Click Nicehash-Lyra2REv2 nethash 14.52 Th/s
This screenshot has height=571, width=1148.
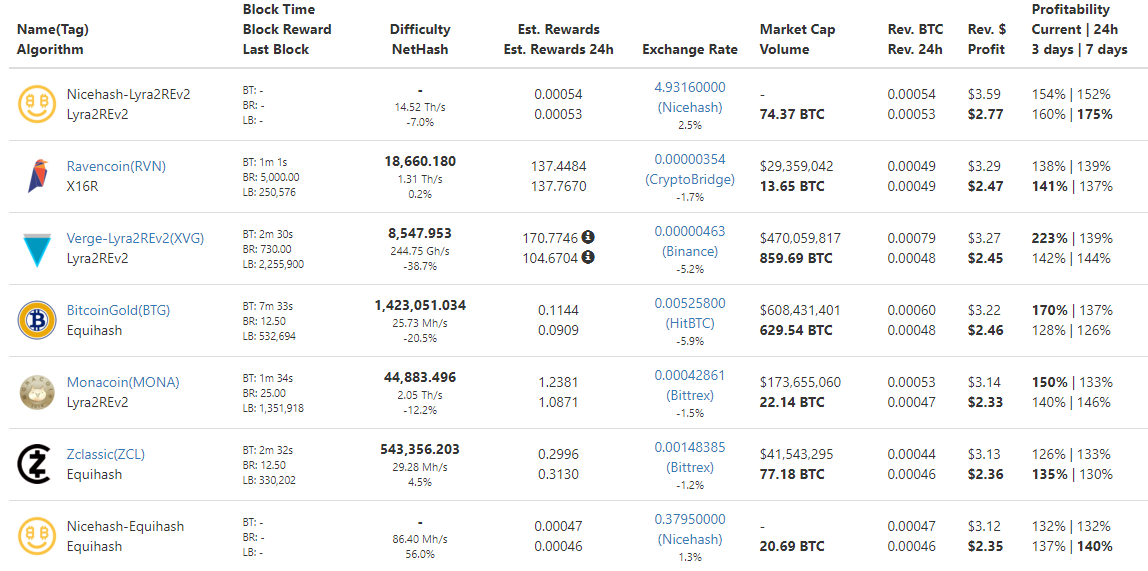coord(420,107)
